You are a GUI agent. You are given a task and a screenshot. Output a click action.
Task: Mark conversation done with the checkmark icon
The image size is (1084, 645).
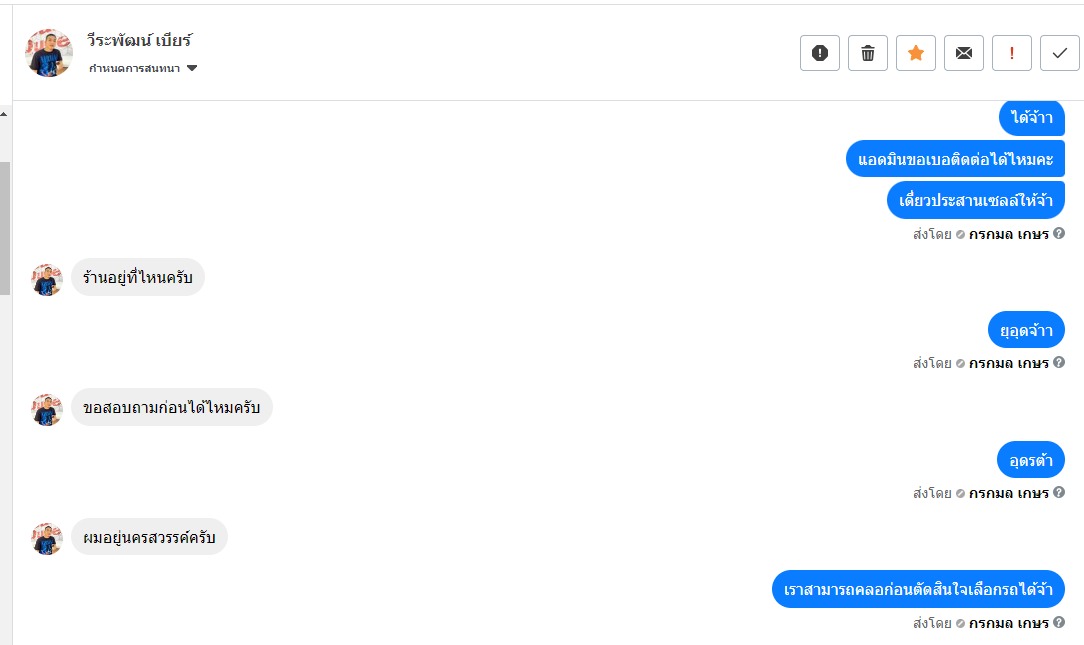[1060, 53]
